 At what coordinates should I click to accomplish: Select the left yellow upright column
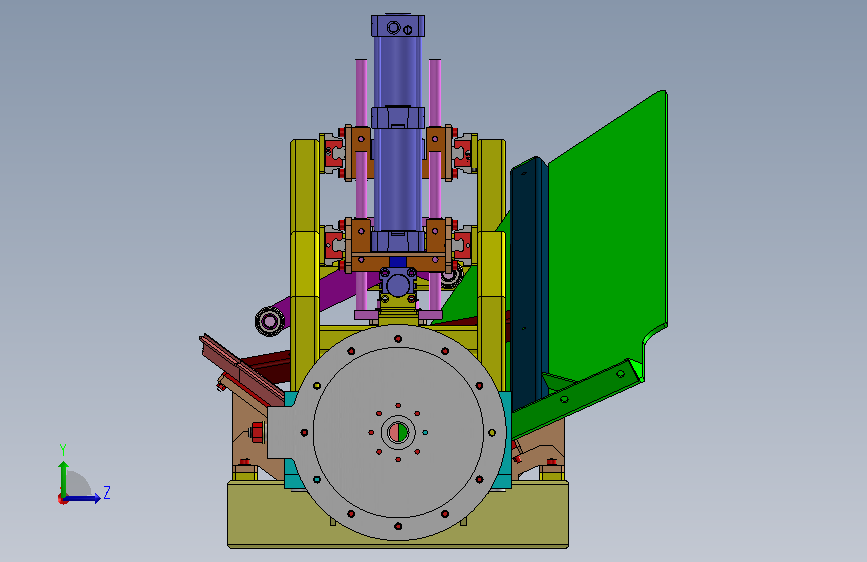point(304,266)
